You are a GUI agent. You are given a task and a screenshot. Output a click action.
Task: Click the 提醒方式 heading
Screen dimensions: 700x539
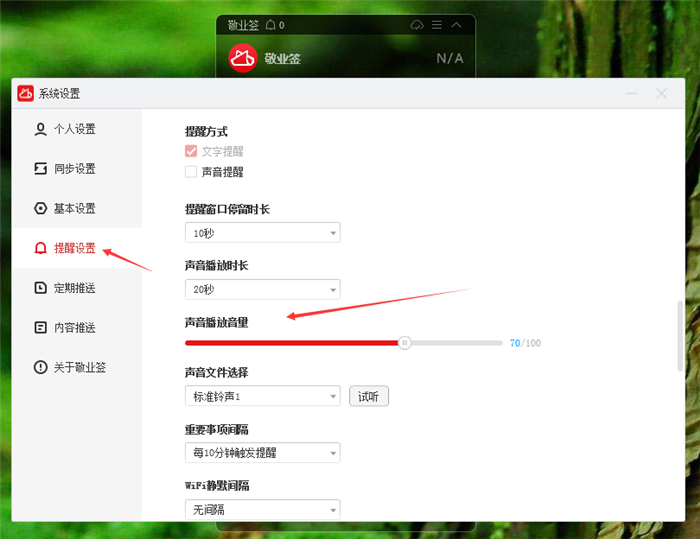[x=206, y=132]
